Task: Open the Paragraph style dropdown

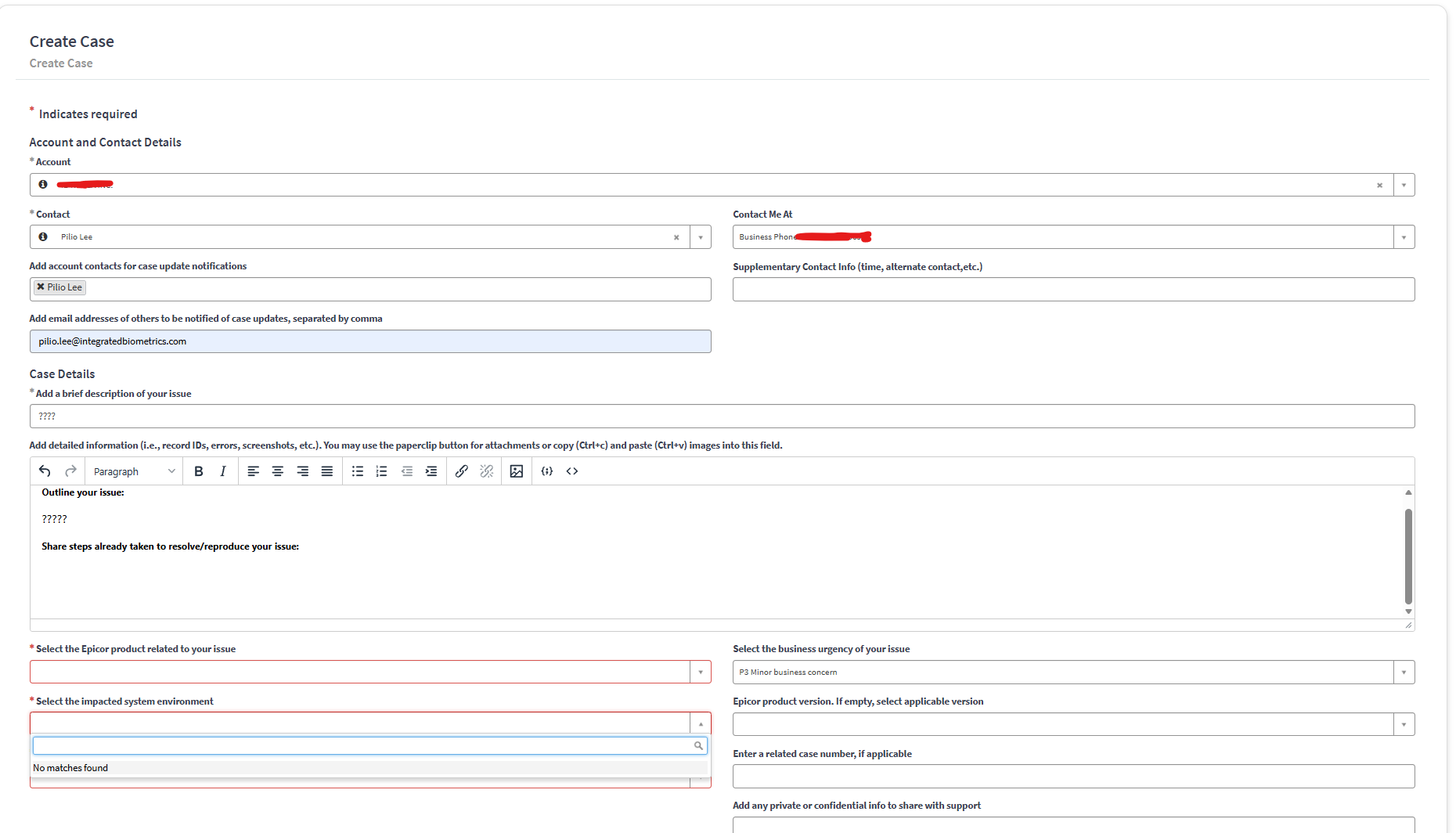Action: [134, 471]
